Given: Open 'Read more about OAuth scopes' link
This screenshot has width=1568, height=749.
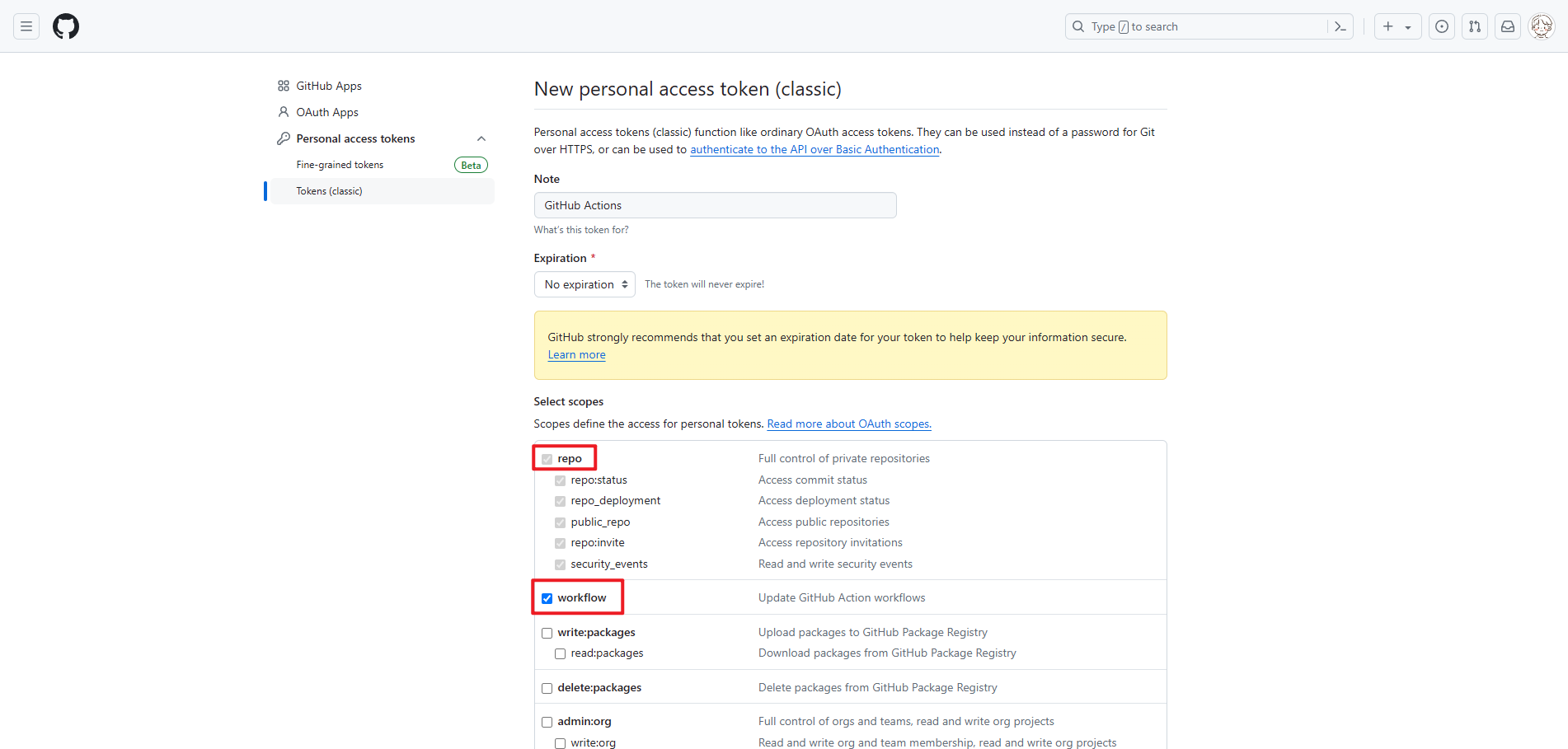Looking at the screenshot, I should click(849, 424).
